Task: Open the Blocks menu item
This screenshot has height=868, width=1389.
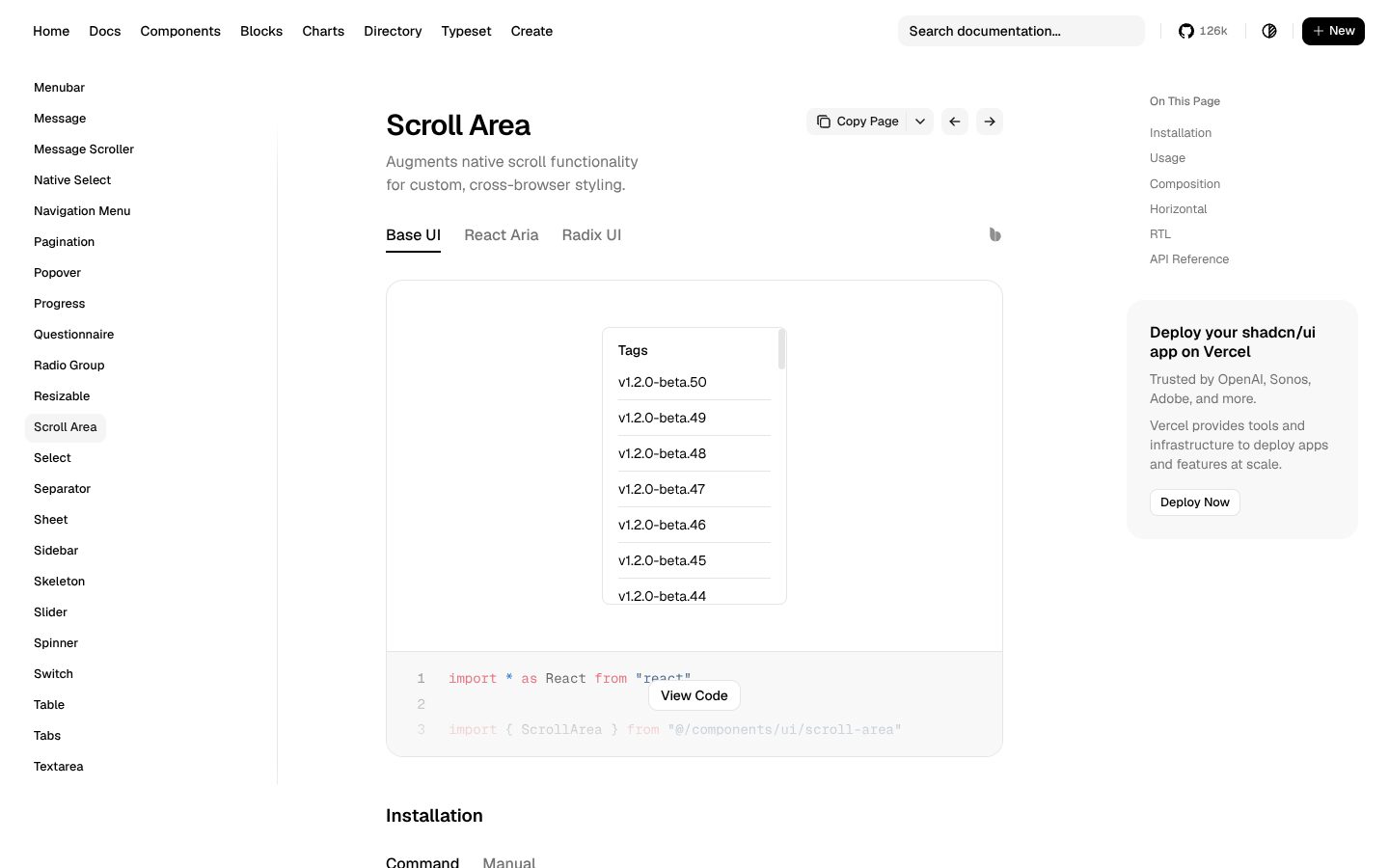Action: [x=261, y=31]
